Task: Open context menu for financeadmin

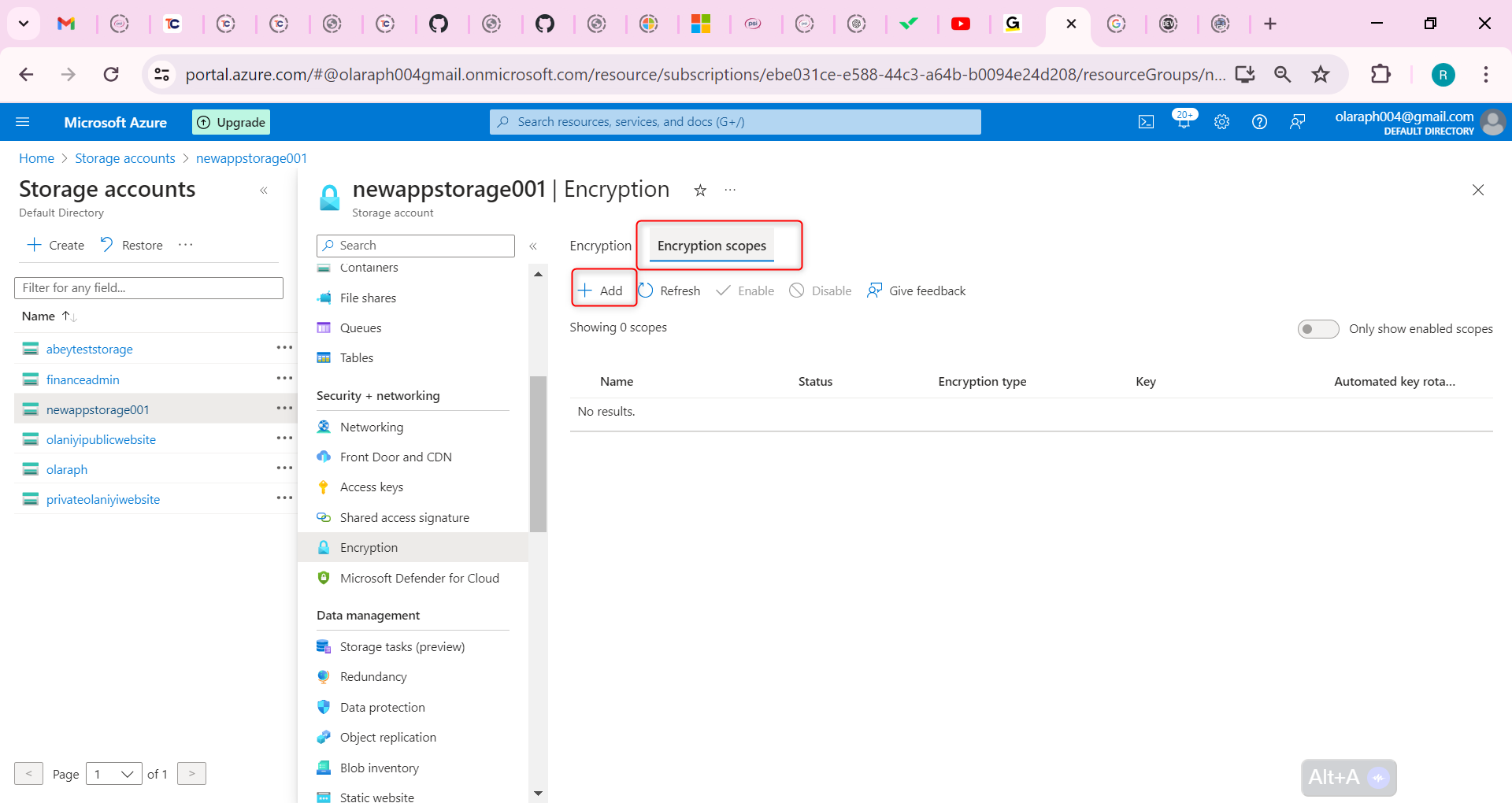Action: [284, 379]
